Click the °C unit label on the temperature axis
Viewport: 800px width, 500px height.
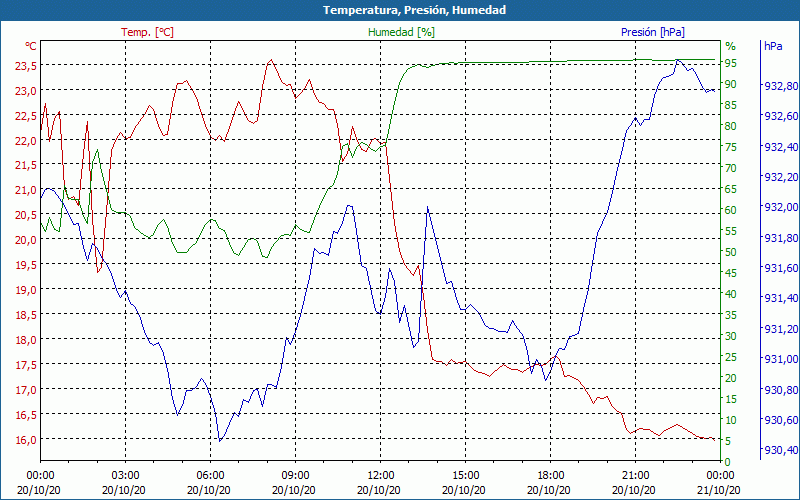tap(31, 46)
